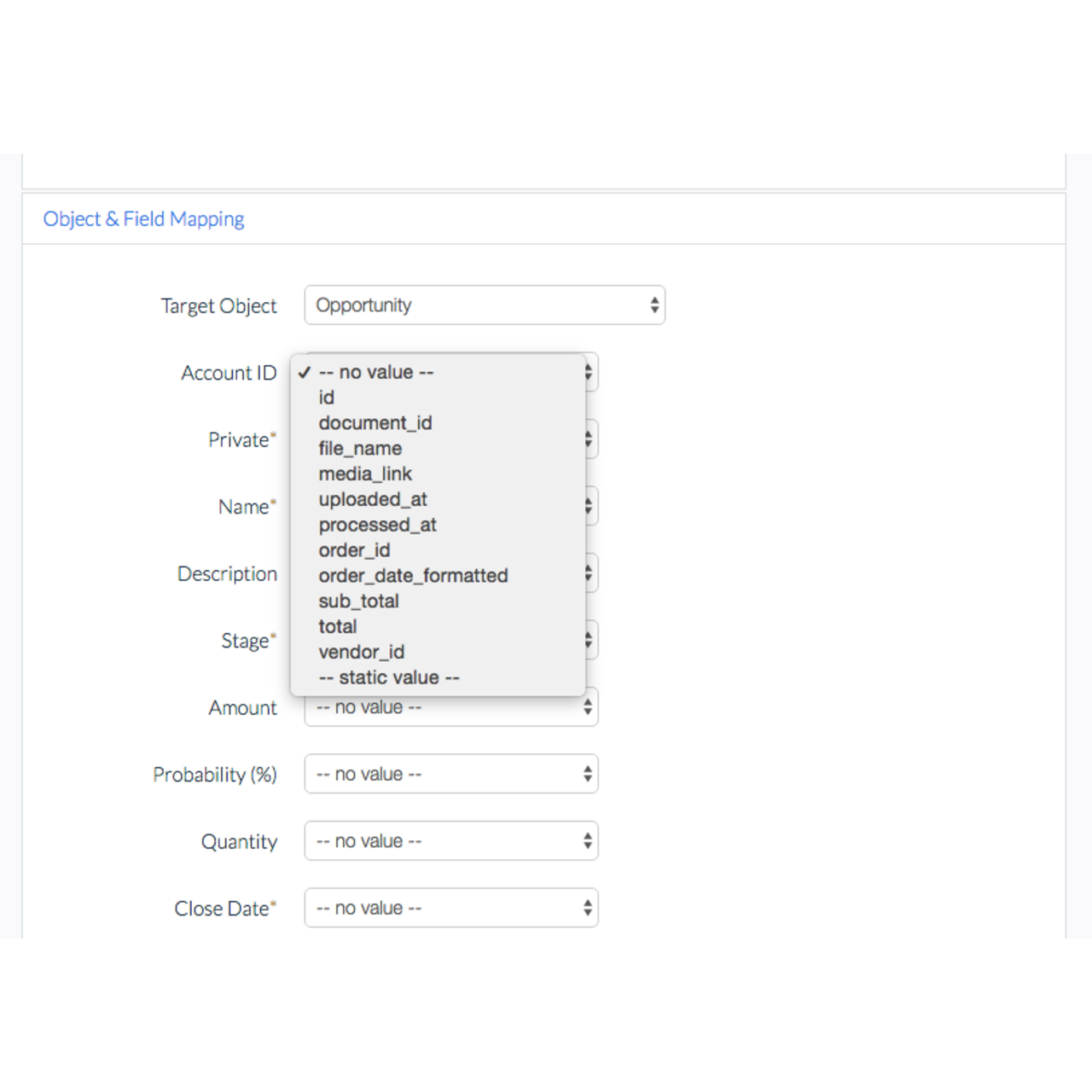Choose 'id' from the open dropdown list

click(327, 398)
